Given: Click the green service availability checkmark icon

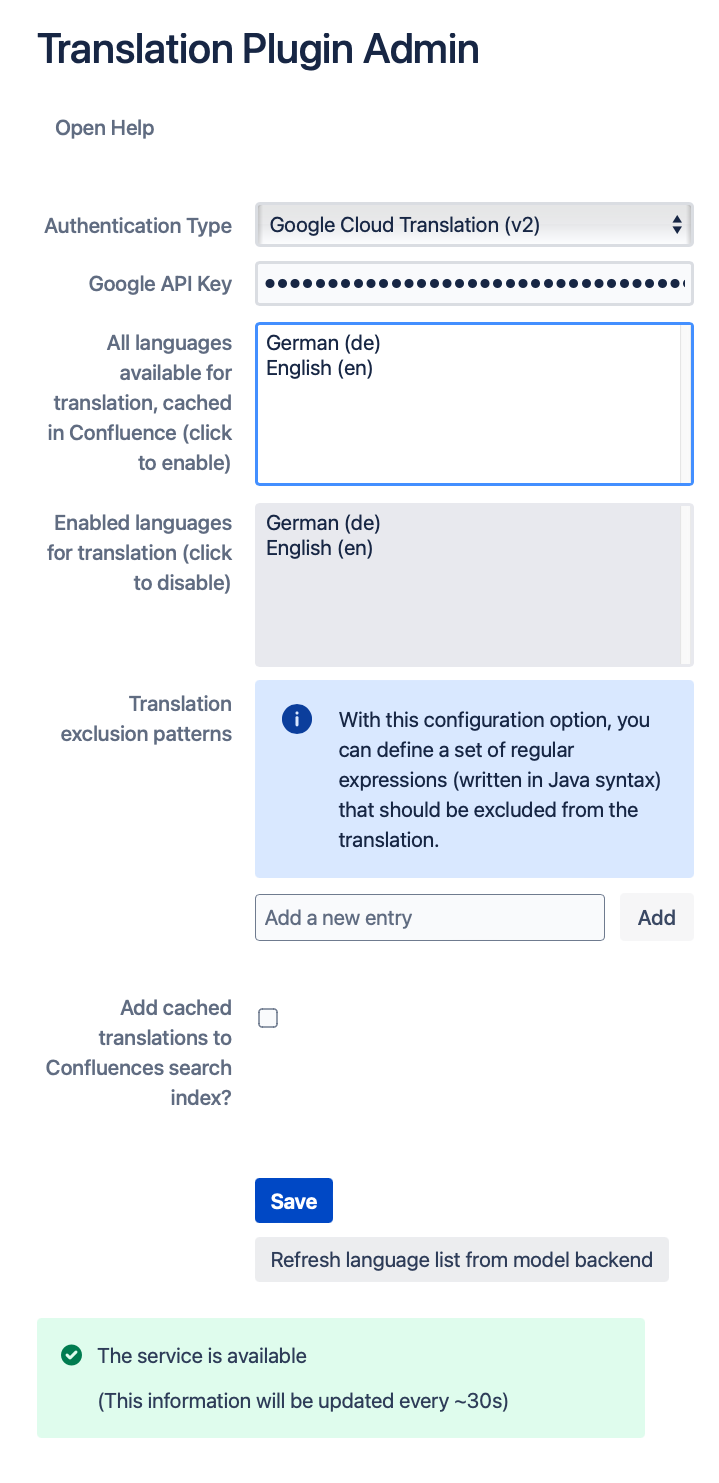Looking at the screenshot, I should click(x=70, y=1355).
